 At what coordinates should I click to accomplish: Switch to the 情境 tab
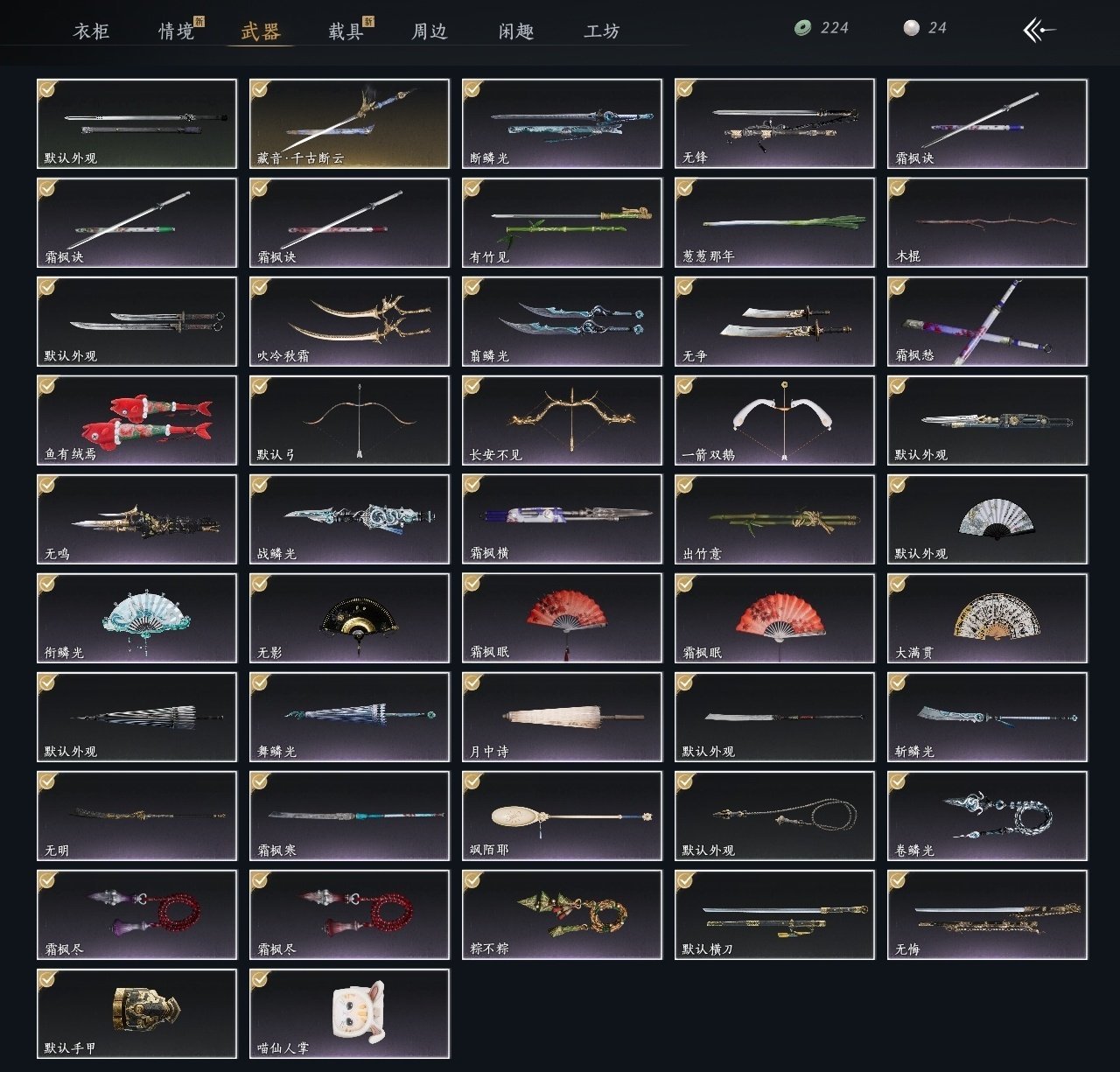(x=177, y=32)
